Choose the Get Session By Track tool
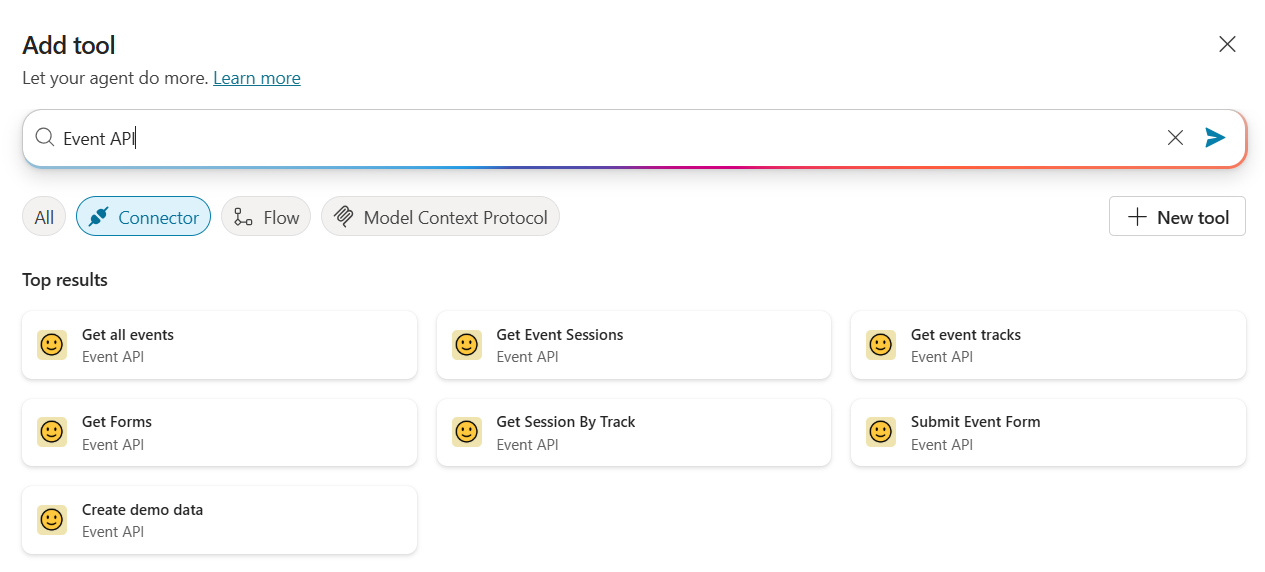 click(x=633, y=432)
